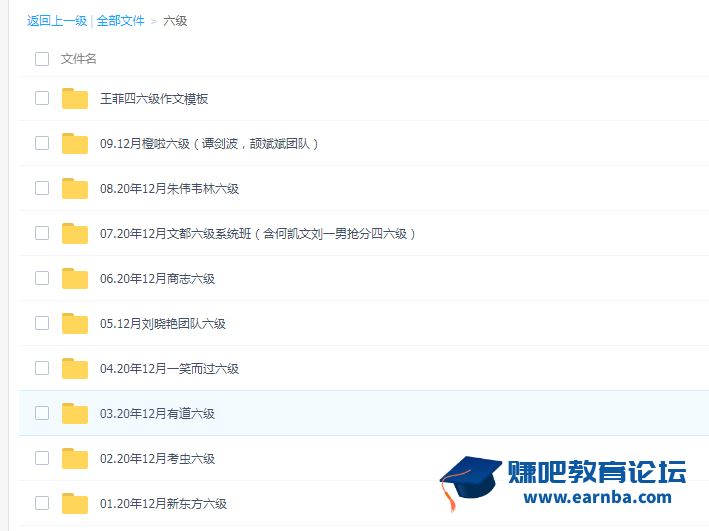Viewport: 709px width, 531px height.
Task: Open folder name 02.20年12月考虫六级
Action: click(157, 459)
